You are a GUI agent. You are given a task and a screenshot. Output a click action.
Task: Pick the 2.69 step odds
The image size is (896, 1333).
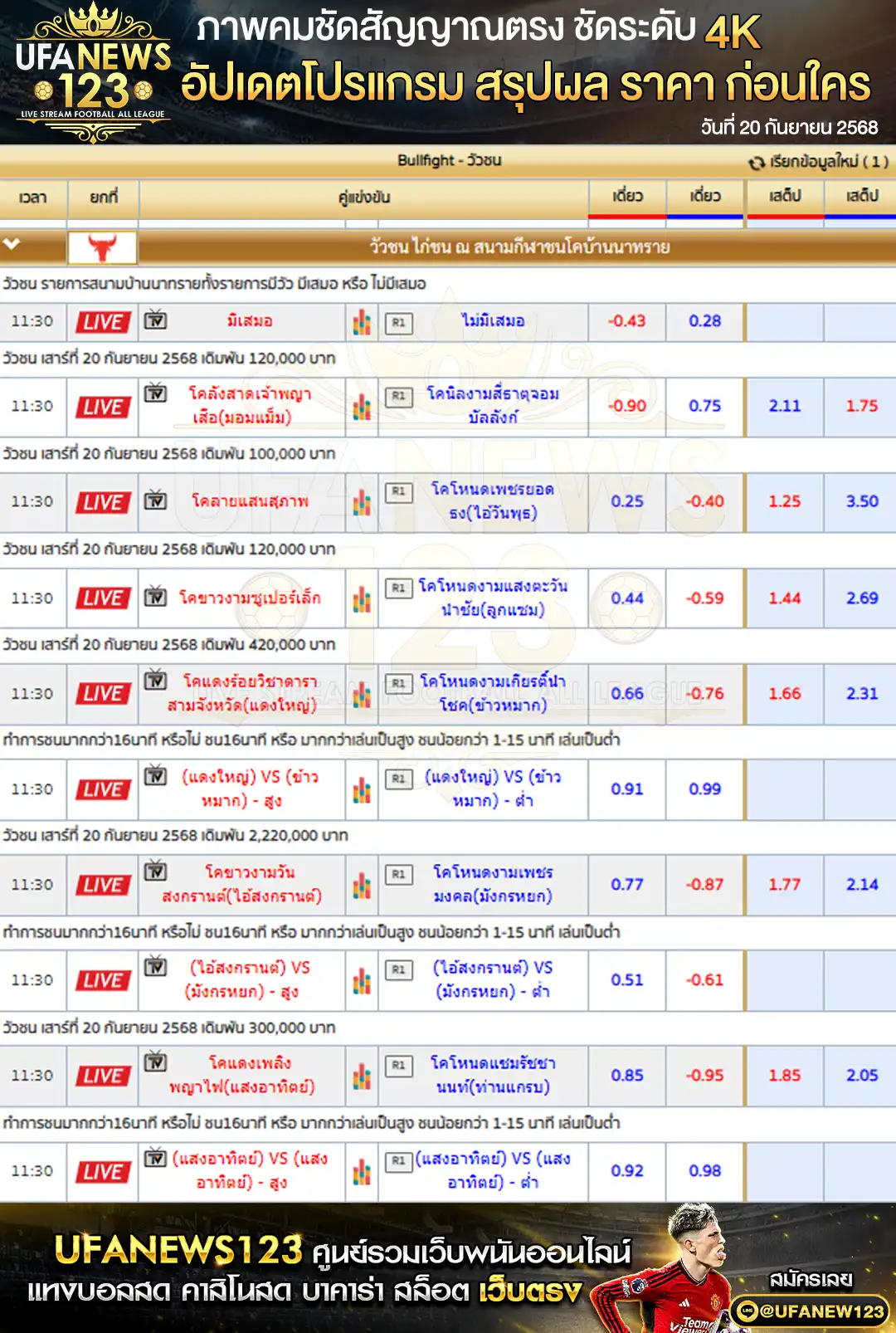pos(862,598)
